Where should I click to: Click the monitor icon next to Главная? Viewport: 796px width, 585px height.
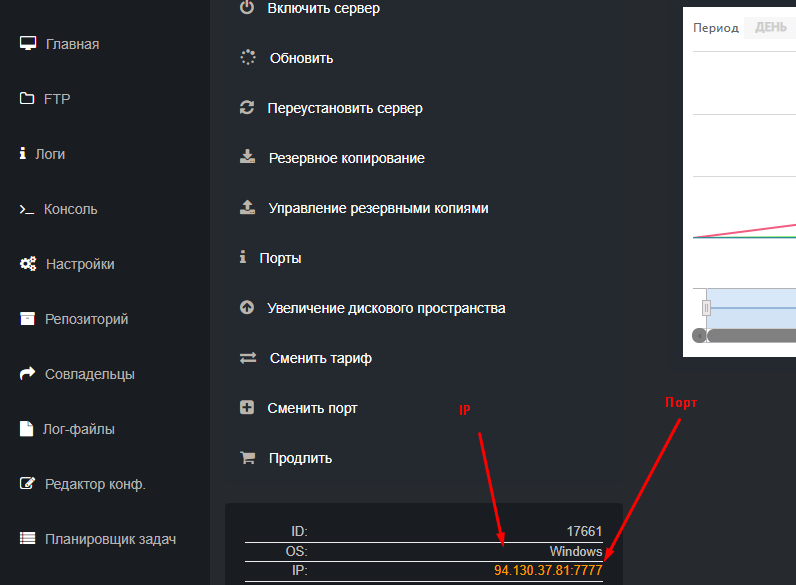(x=28, y=44)
